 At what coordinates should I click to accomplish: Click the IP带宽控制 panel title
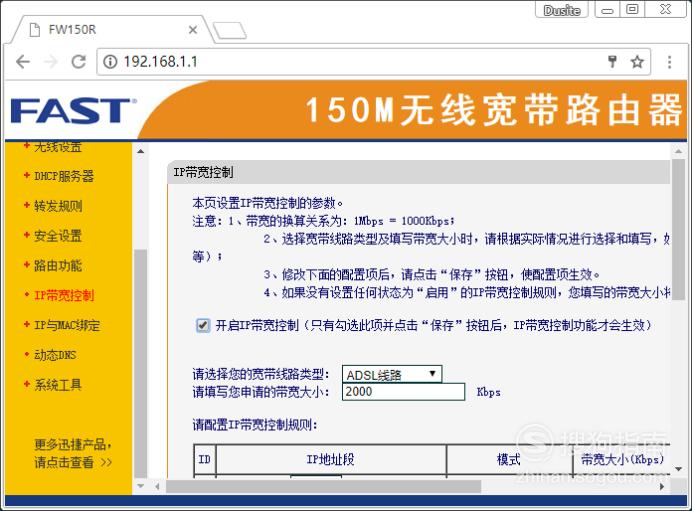[x=203, y=172]
